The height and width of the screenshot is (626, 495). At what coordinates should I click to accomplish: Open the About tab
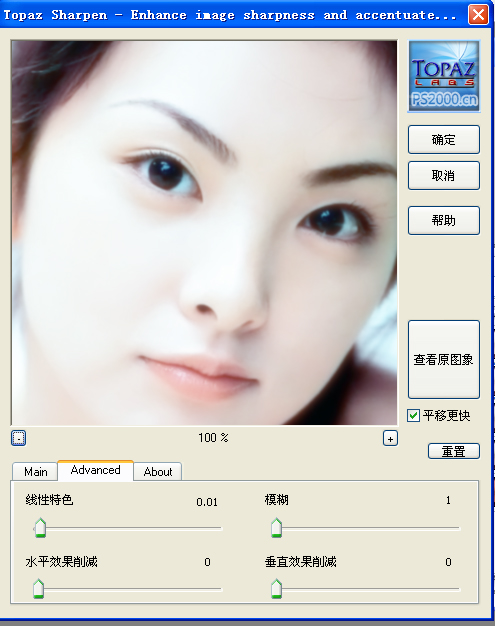coord(158,471)
